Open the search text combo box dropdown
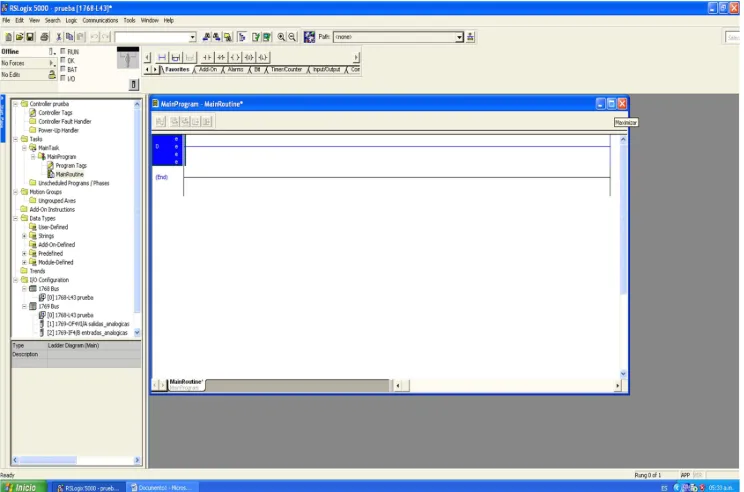 192,37
